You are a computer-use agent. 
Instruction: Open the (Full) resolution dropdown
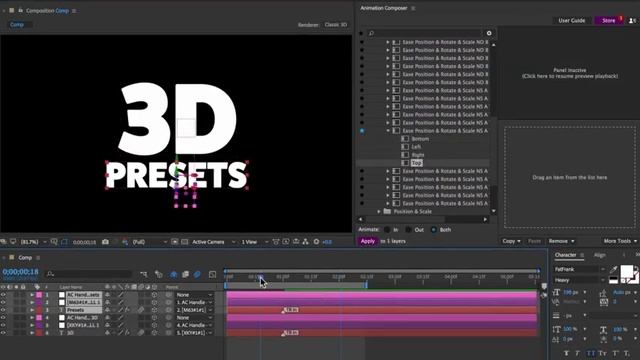tap(149, 242)
